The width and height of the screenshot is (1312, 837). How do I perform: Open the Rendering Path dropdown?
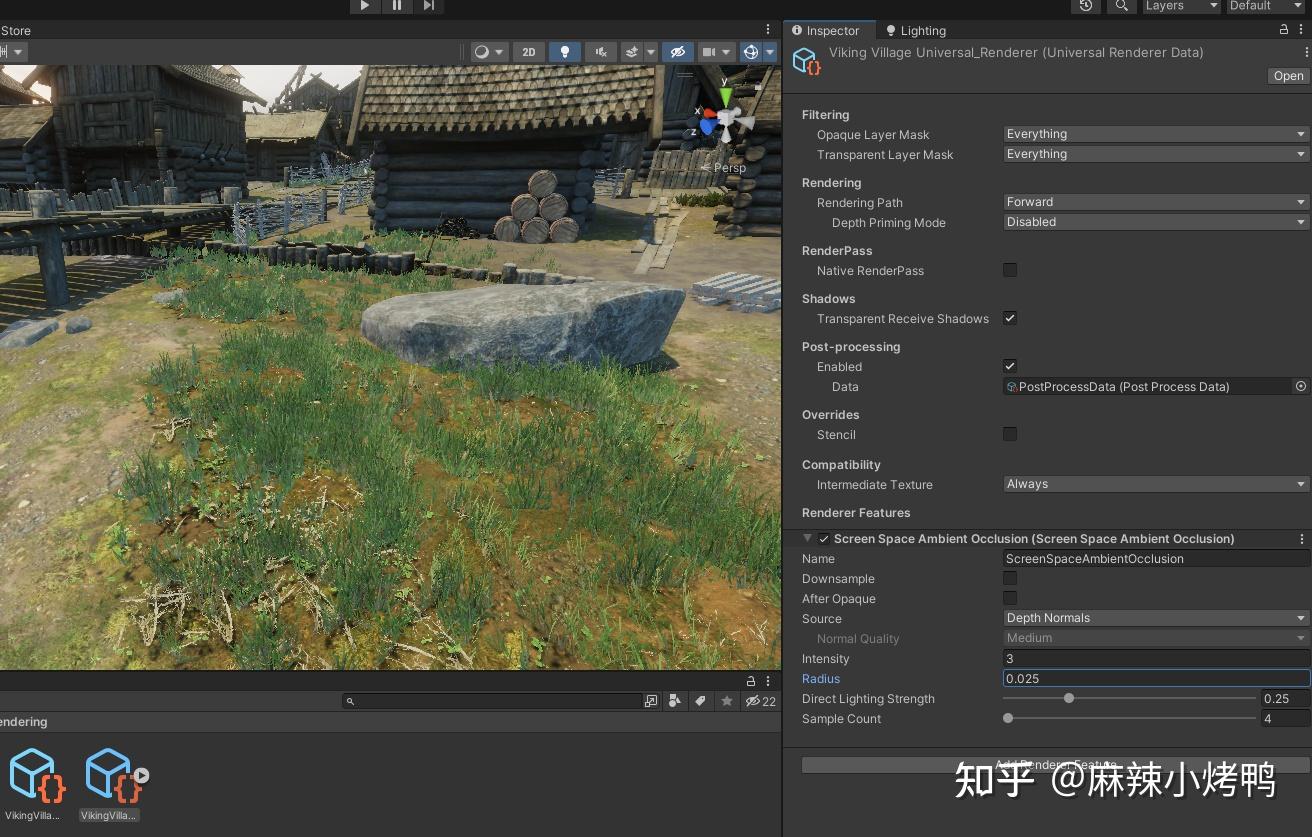[1156, 202]
